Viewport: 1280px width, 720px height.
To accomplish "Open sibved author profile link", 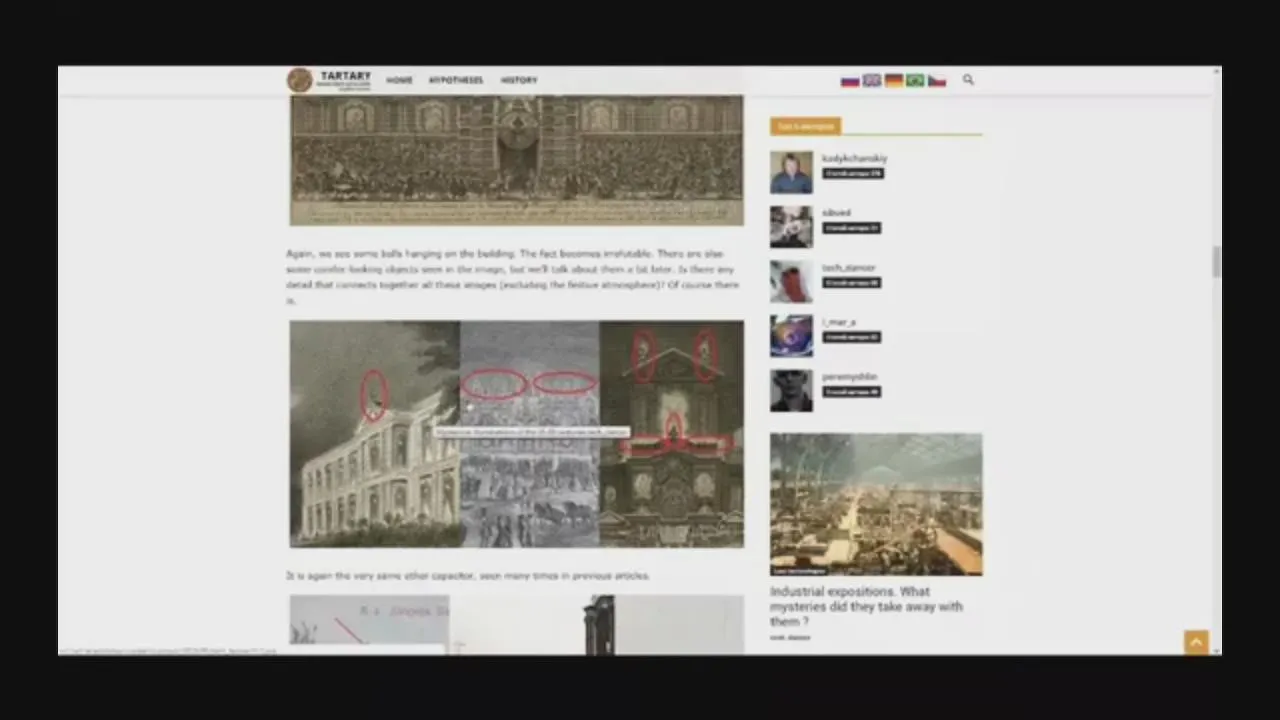I will pos(836,213).
